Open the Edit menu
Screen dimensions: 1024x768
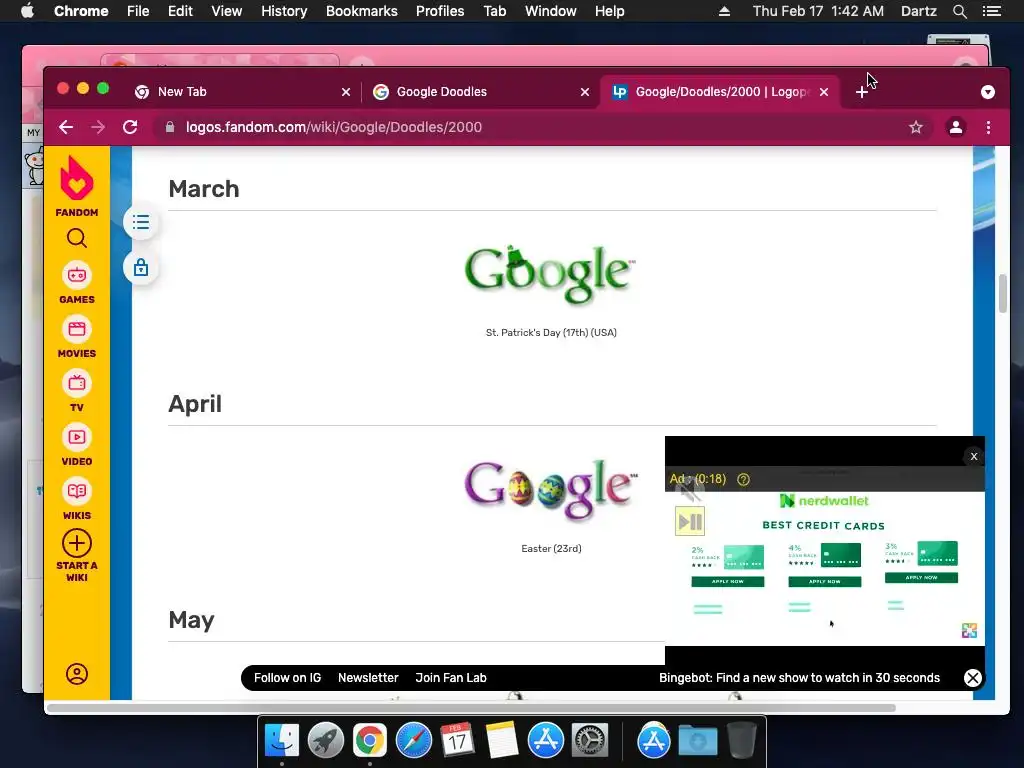180,11
